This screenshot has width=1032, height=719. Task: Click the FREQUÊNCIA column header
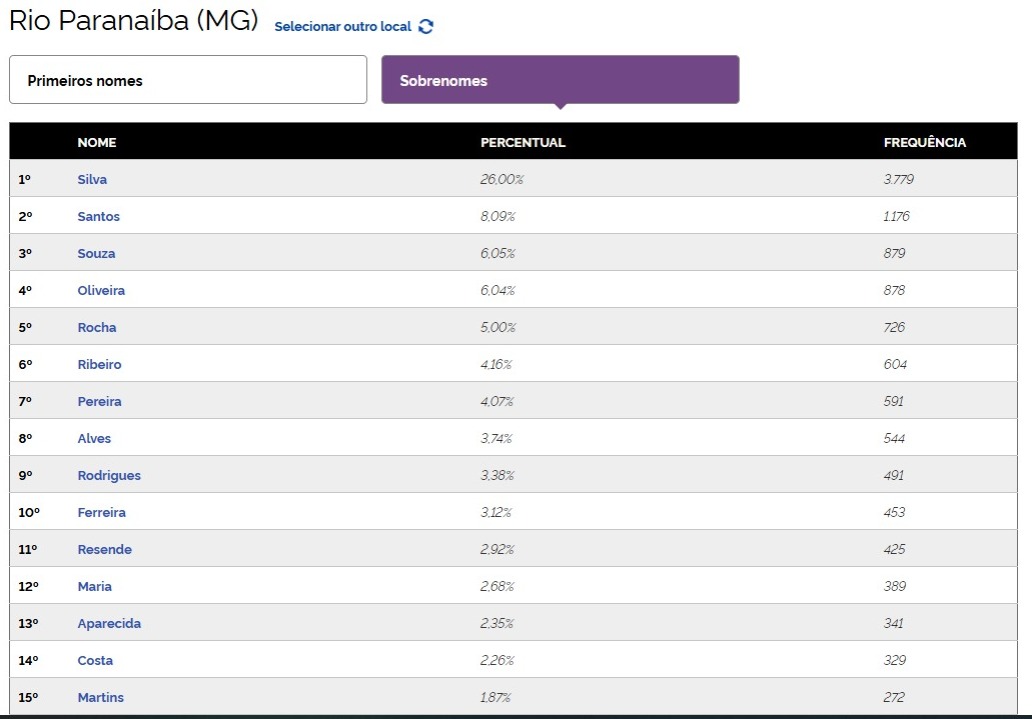point(924,143)
